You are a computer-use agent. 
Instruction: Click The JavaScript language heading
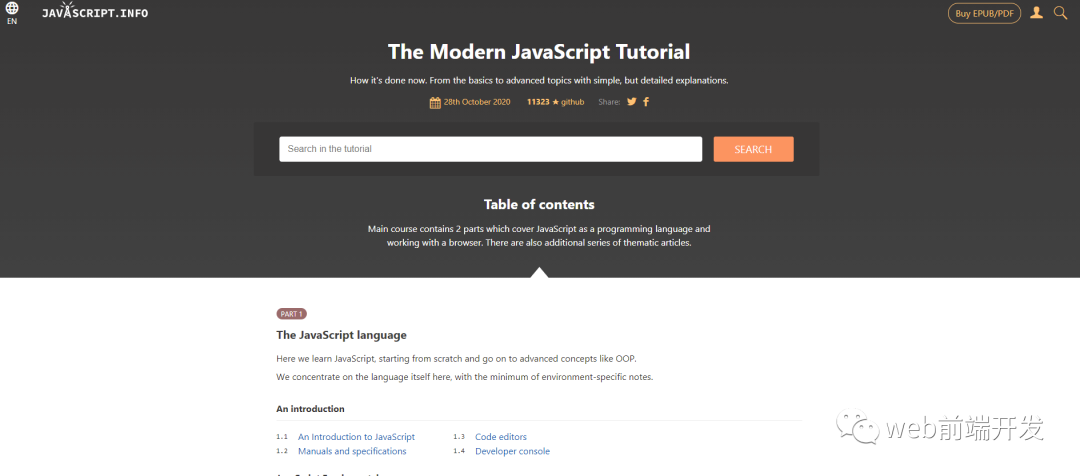[341, 335]
